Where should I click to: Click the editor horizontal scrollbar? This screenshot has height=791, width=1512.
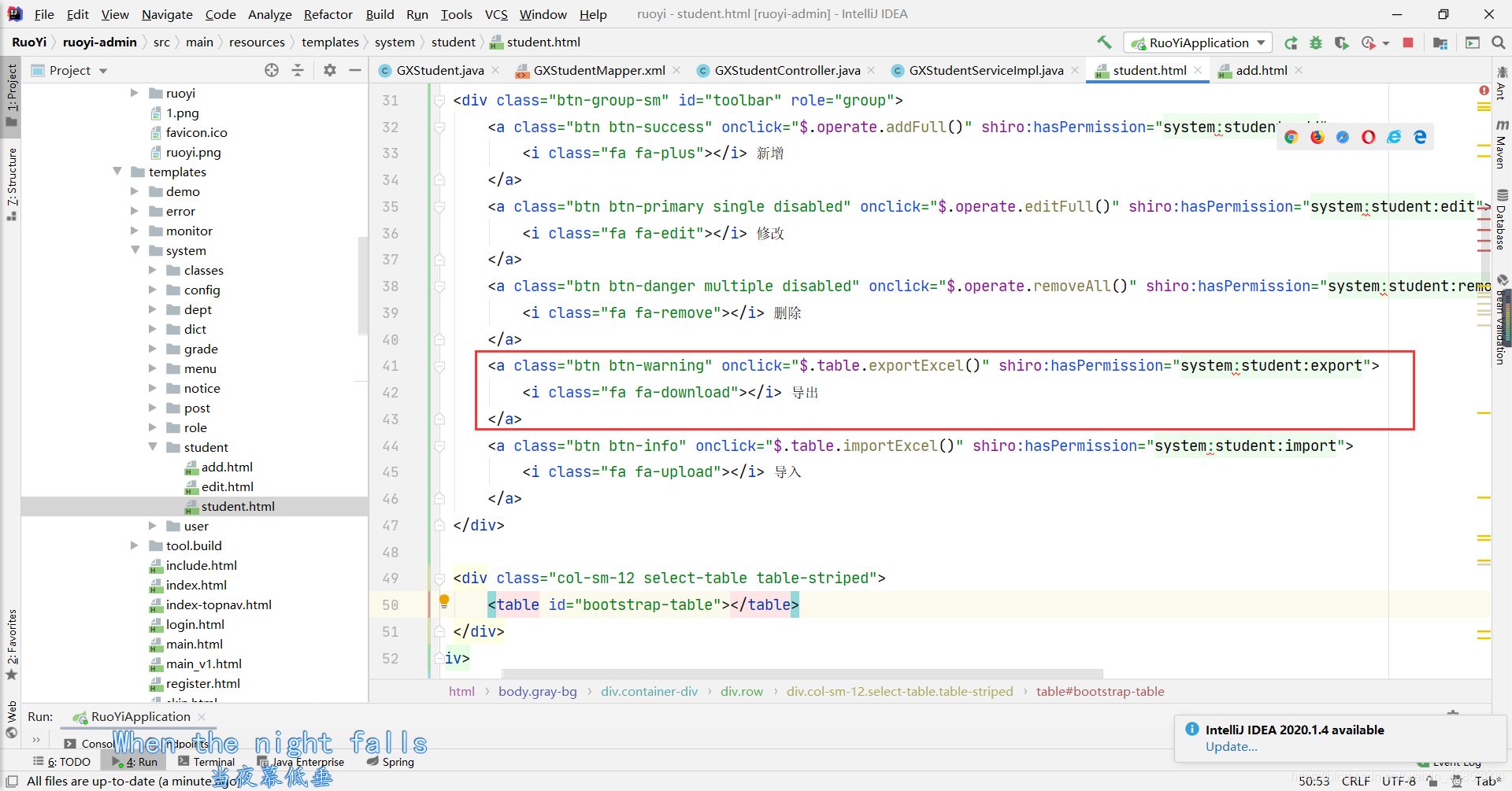tap(802, 674)
